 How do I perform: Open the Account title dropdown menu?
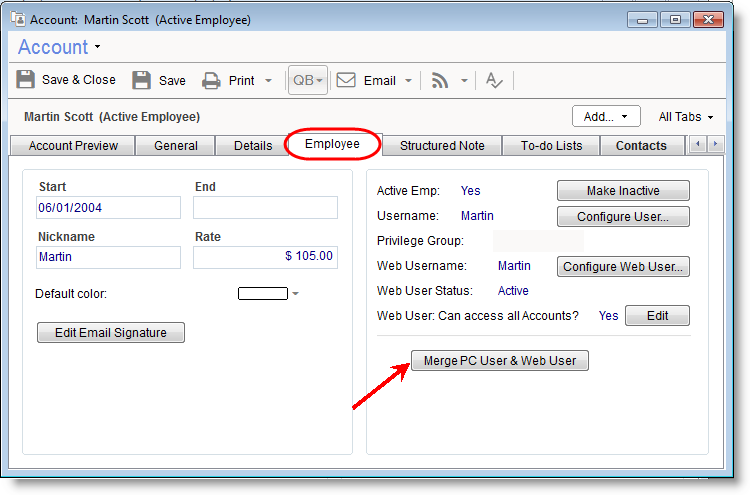click(x=98, y=47)
